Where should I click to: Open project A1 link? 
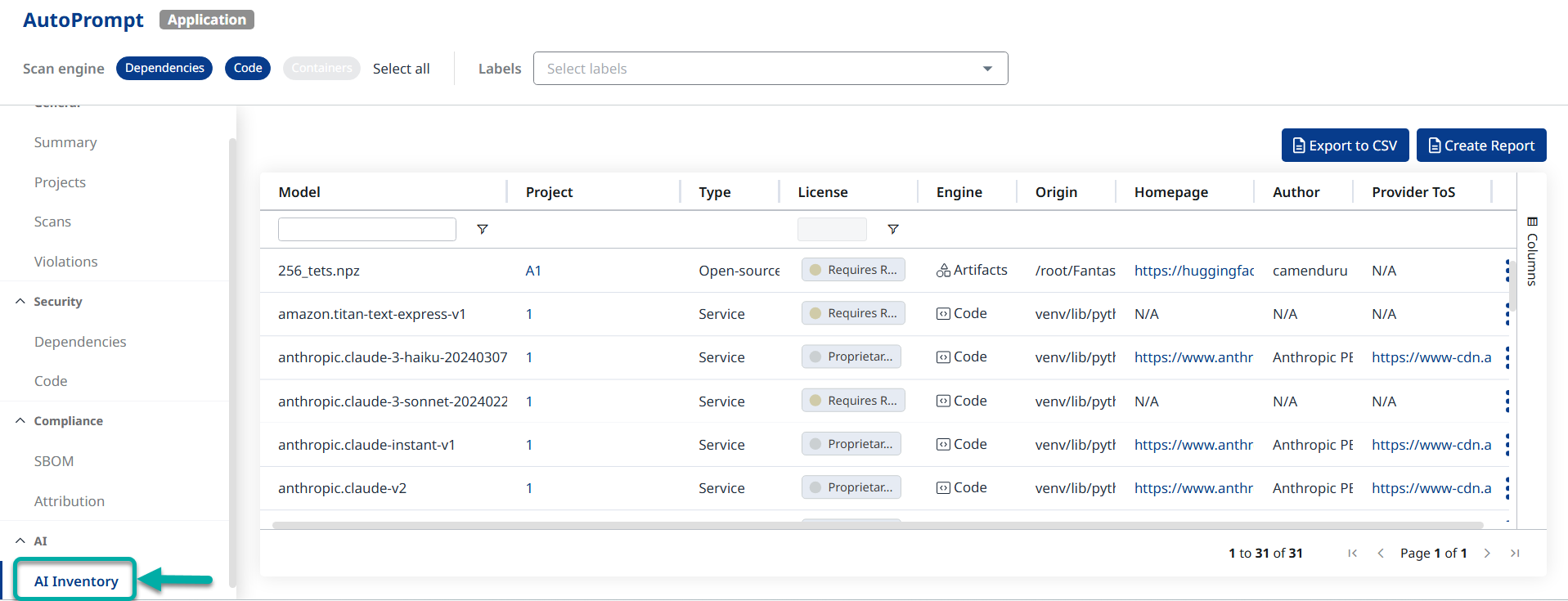pyautogui.click(x=533, y=271)
